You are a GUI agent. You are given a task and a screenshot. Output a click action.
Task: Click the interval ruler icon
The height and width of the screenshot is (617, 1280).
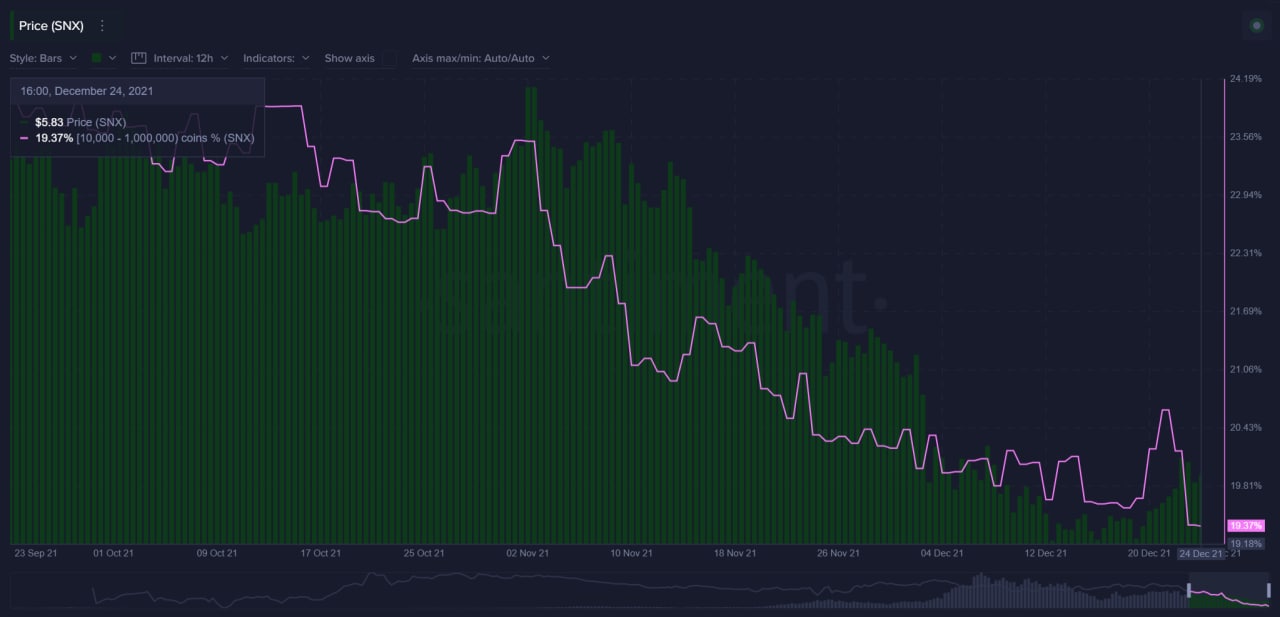(x=139, y=58)
